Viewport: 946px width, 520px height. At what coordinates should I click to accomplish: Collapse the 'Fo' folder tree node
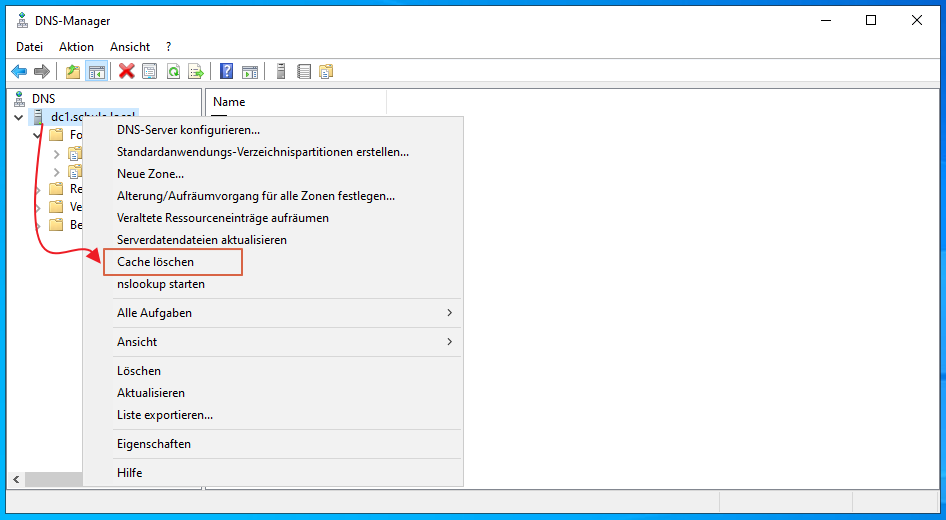click(37, 135)
